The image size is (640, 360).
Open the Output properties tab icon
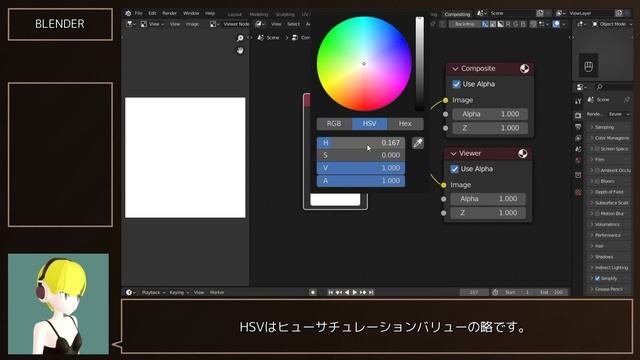[x=578, y=127]
